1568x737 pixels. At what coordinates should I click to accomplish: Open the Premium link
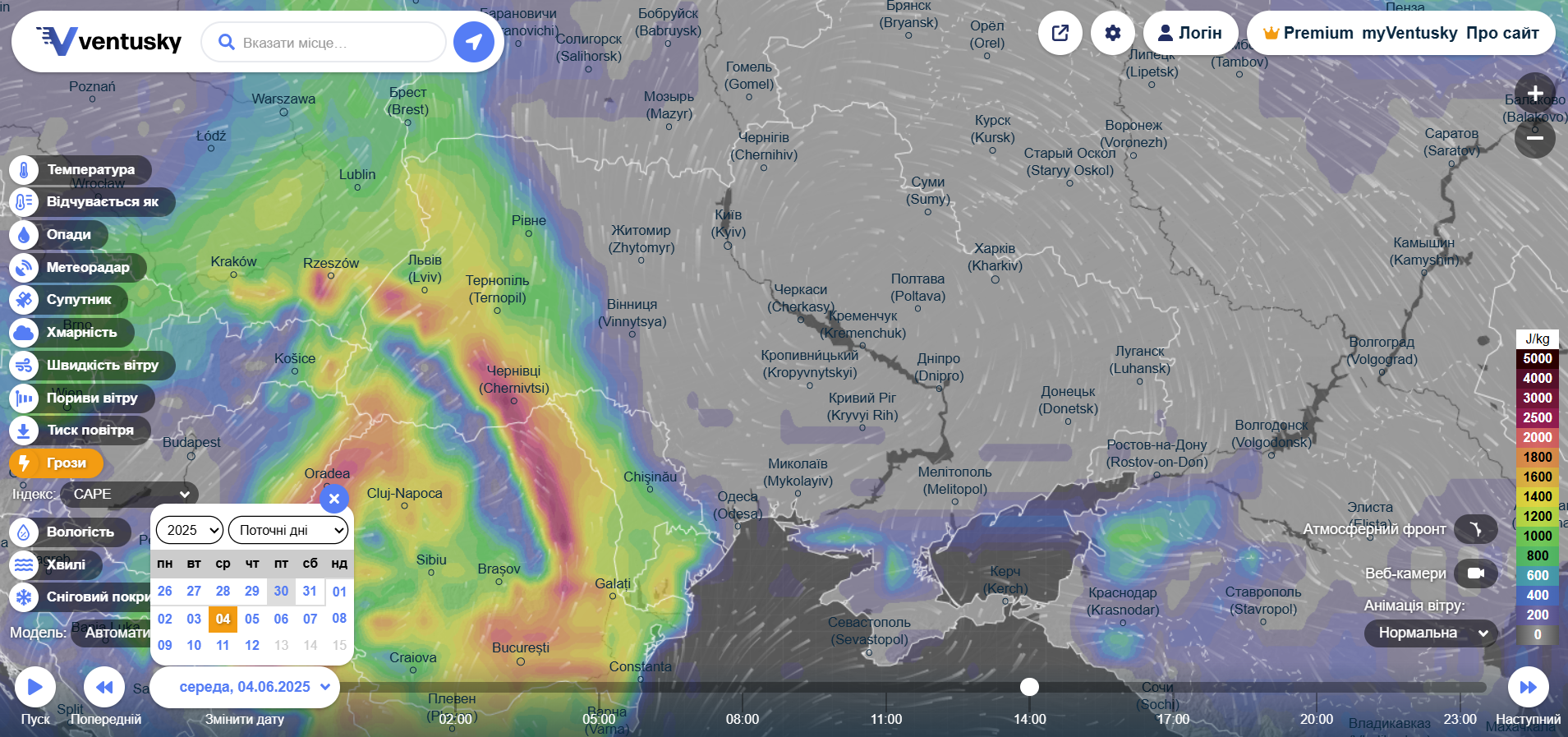coord(1308,33)
